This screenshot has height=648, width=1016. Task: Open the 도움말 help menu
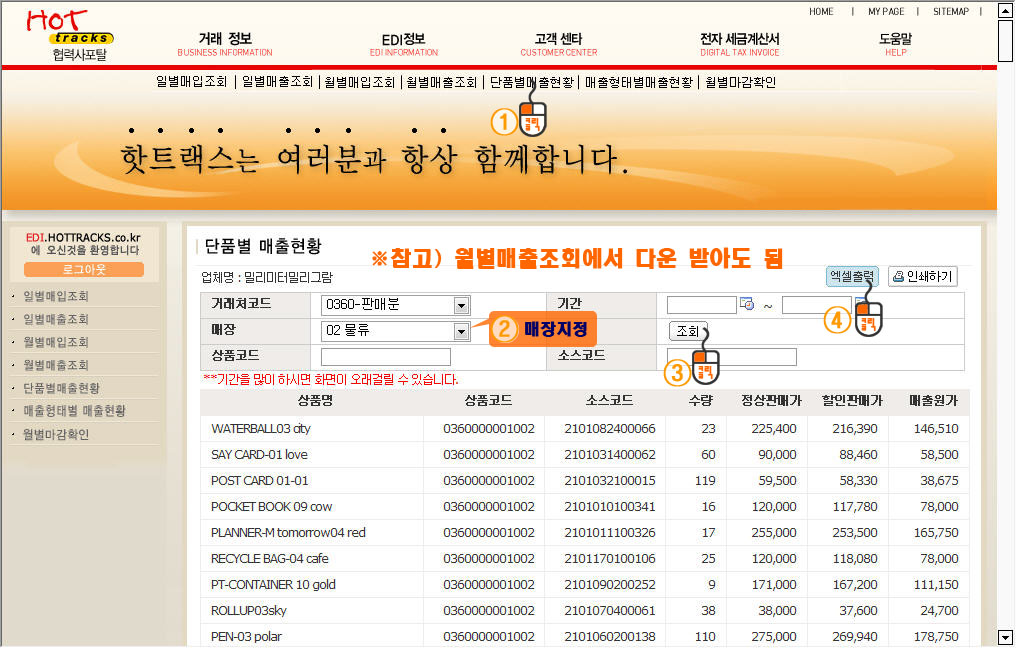(895, 43)
